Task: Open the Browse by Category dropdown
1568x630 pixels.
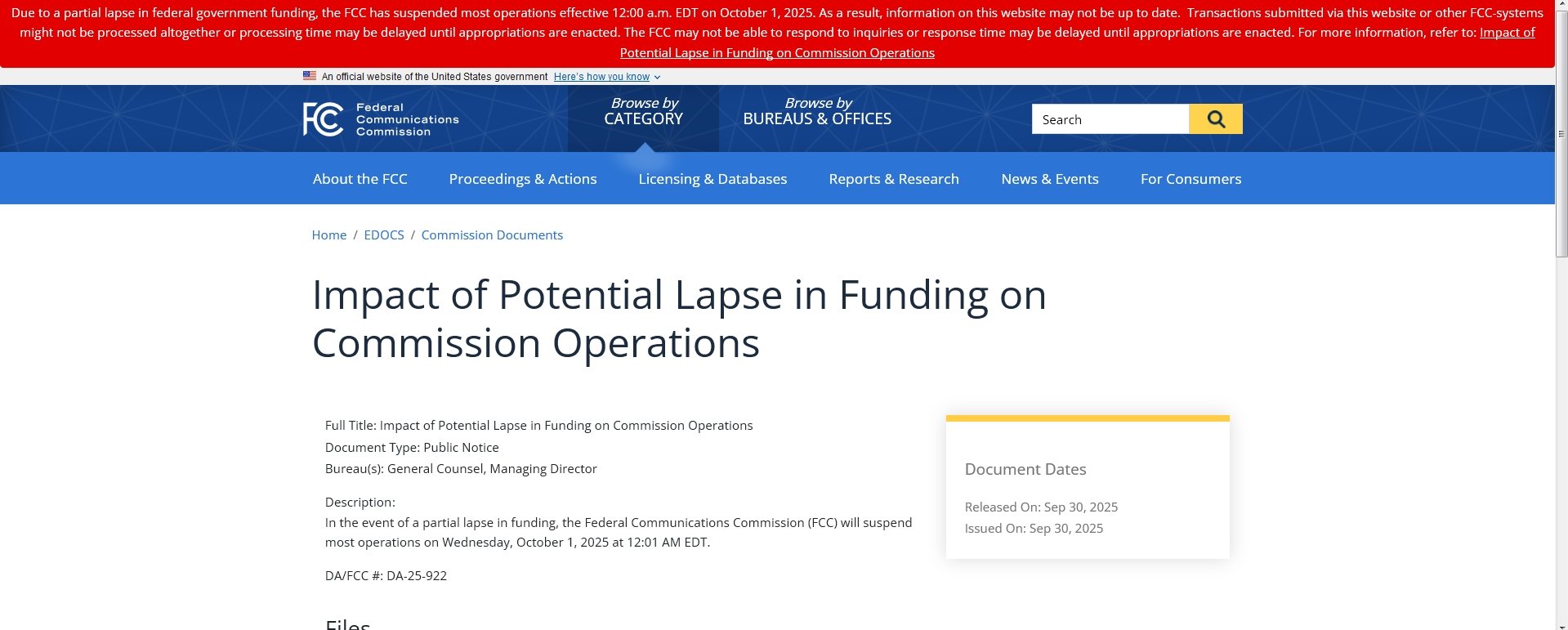Action: [x=643, y=112]
